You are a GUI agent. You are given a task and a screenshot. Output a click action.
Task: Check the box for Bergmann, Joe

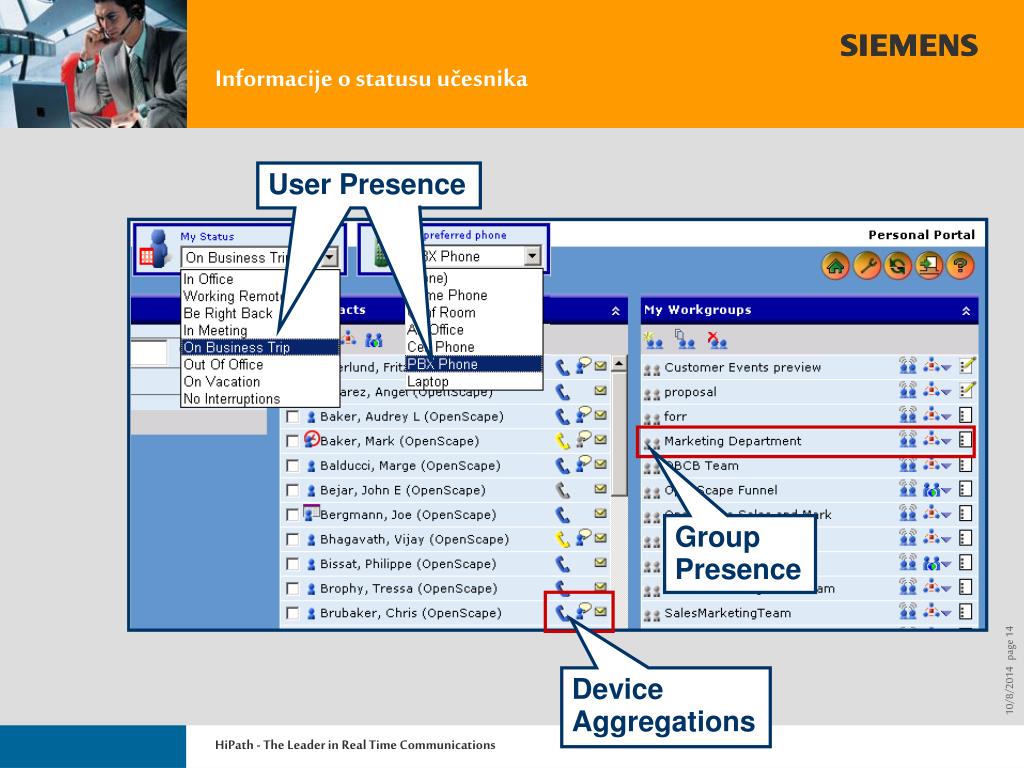click(x=293, y=515)
